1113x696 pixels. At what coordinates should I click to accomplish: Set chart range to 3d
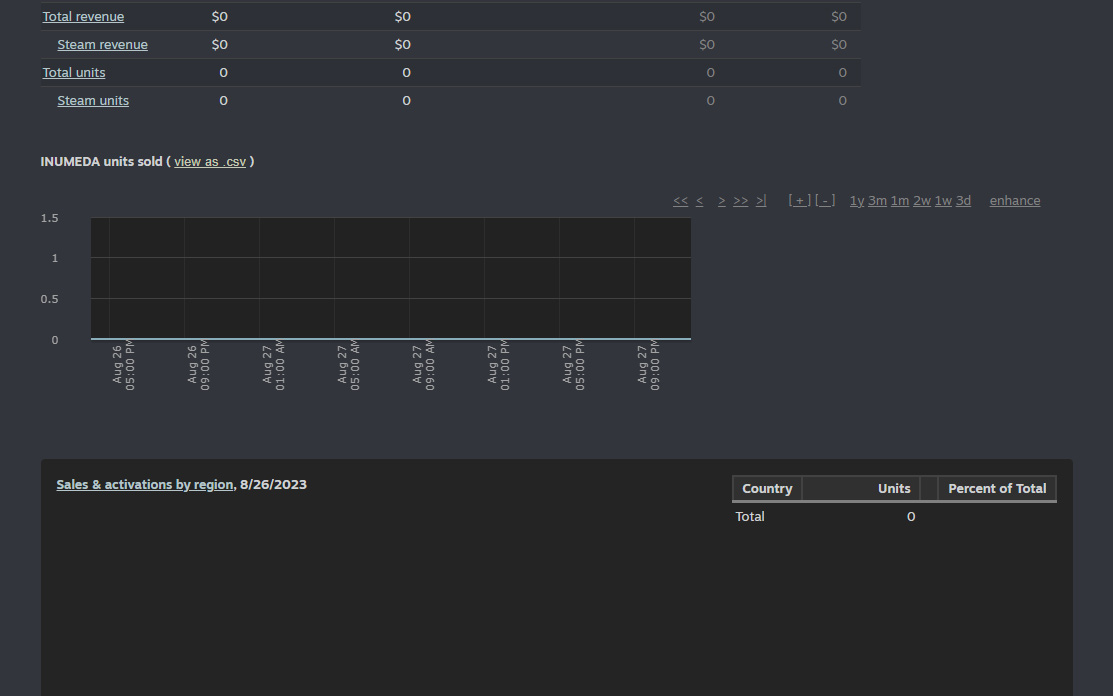coord(963,201)
